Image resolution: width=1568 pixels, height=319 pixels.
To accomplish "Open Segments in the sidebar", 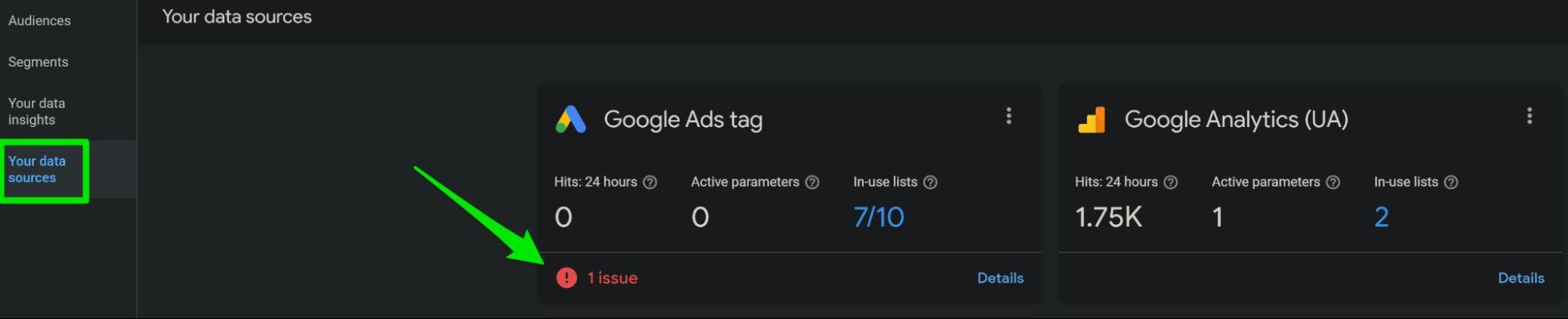I will point(38,62).
